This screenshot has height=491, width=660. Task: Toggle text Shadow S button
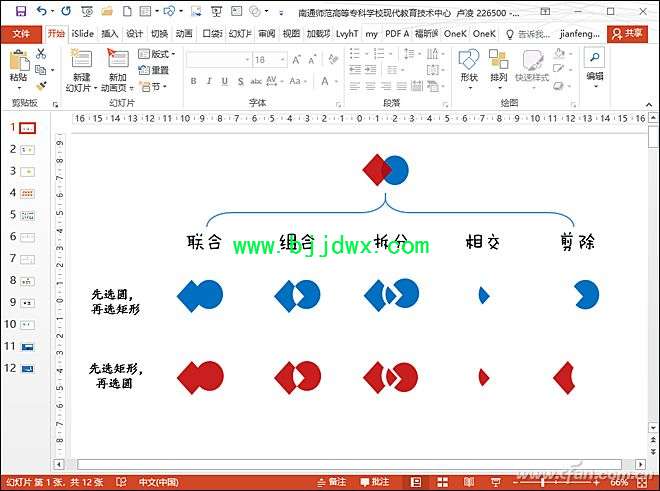(241, 81)
